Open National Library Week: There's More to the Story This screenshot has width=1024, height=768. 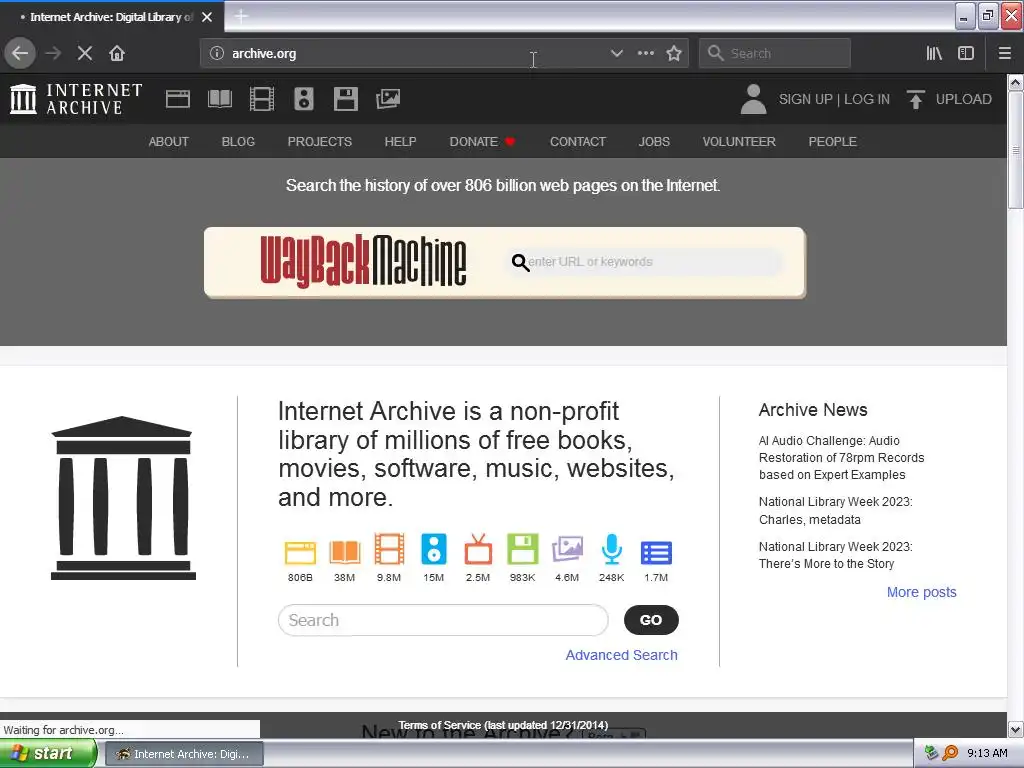coord(836,555)
